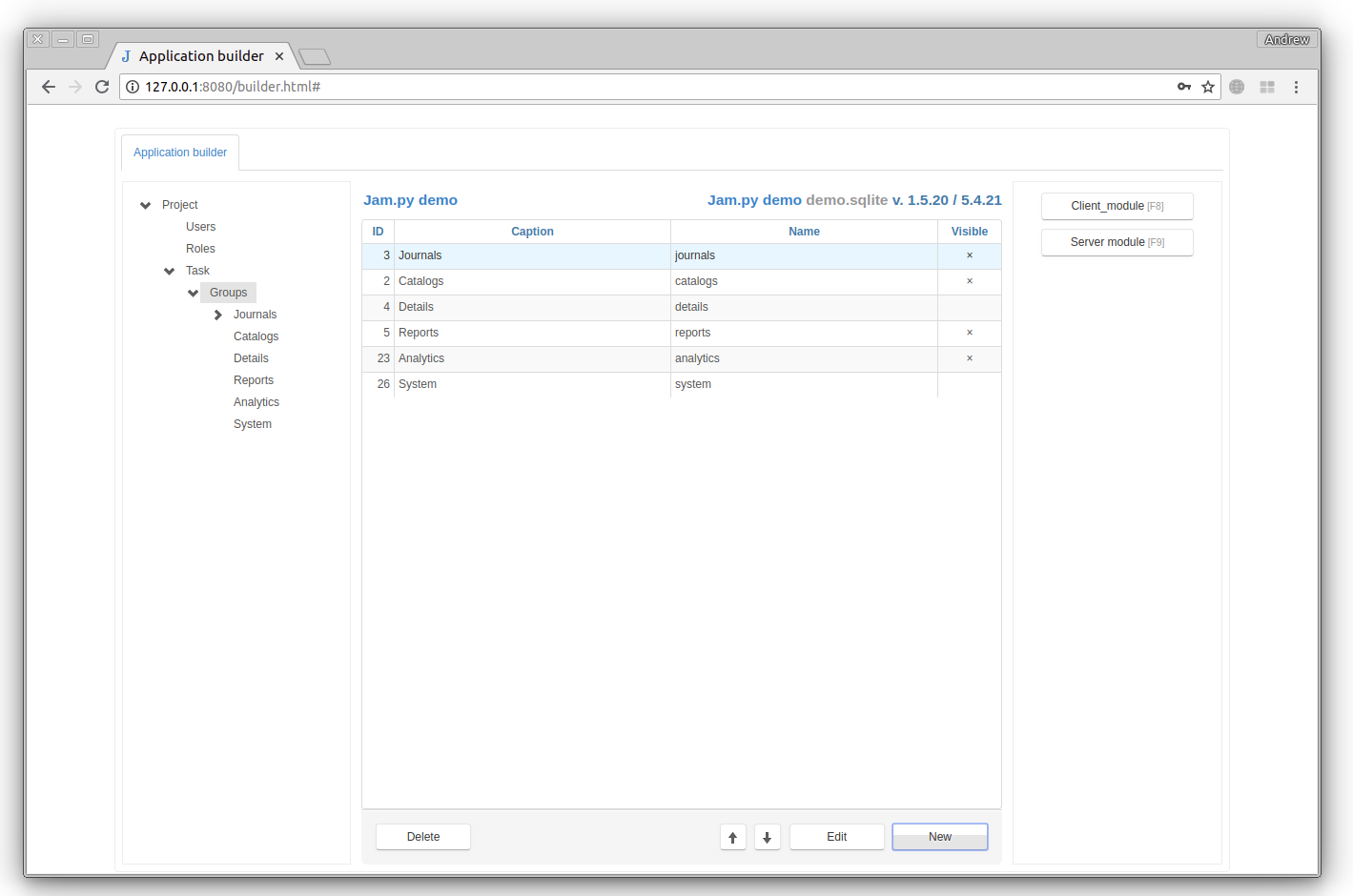Open a new browser tab
The height and width of the screenshot is (896, 1353).
315,57
